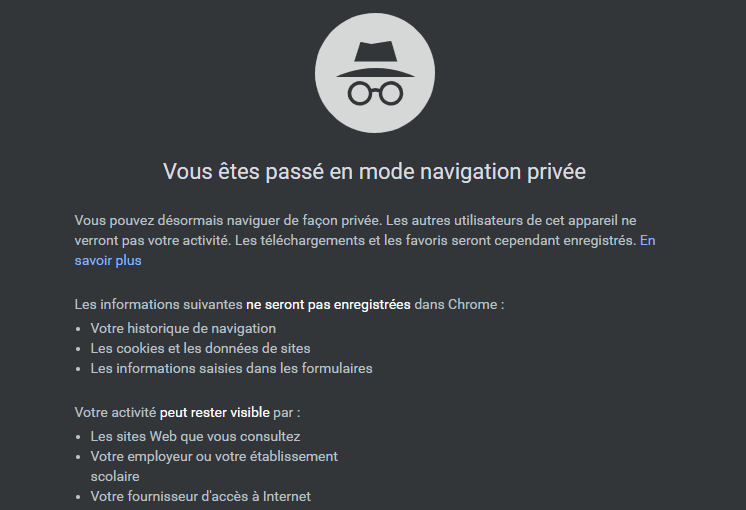This screenshot has height=510, width=746.
Task: Select the "Les sites Web que vous consultez" item
Action: pos(195,436)
